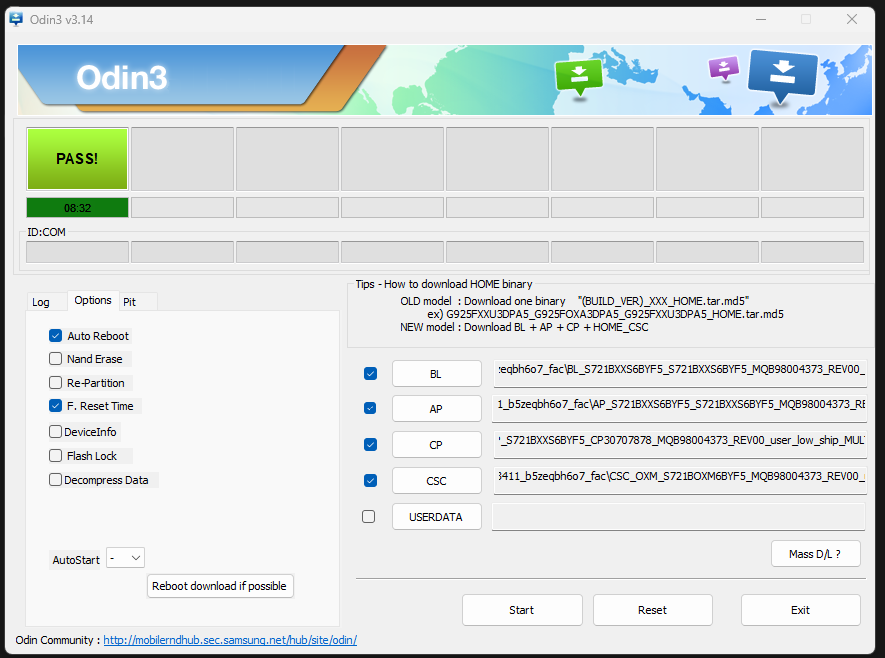Screen dimensions: 885x658
Task: Uncheck the Auto Reboot option
Action: 56,336
